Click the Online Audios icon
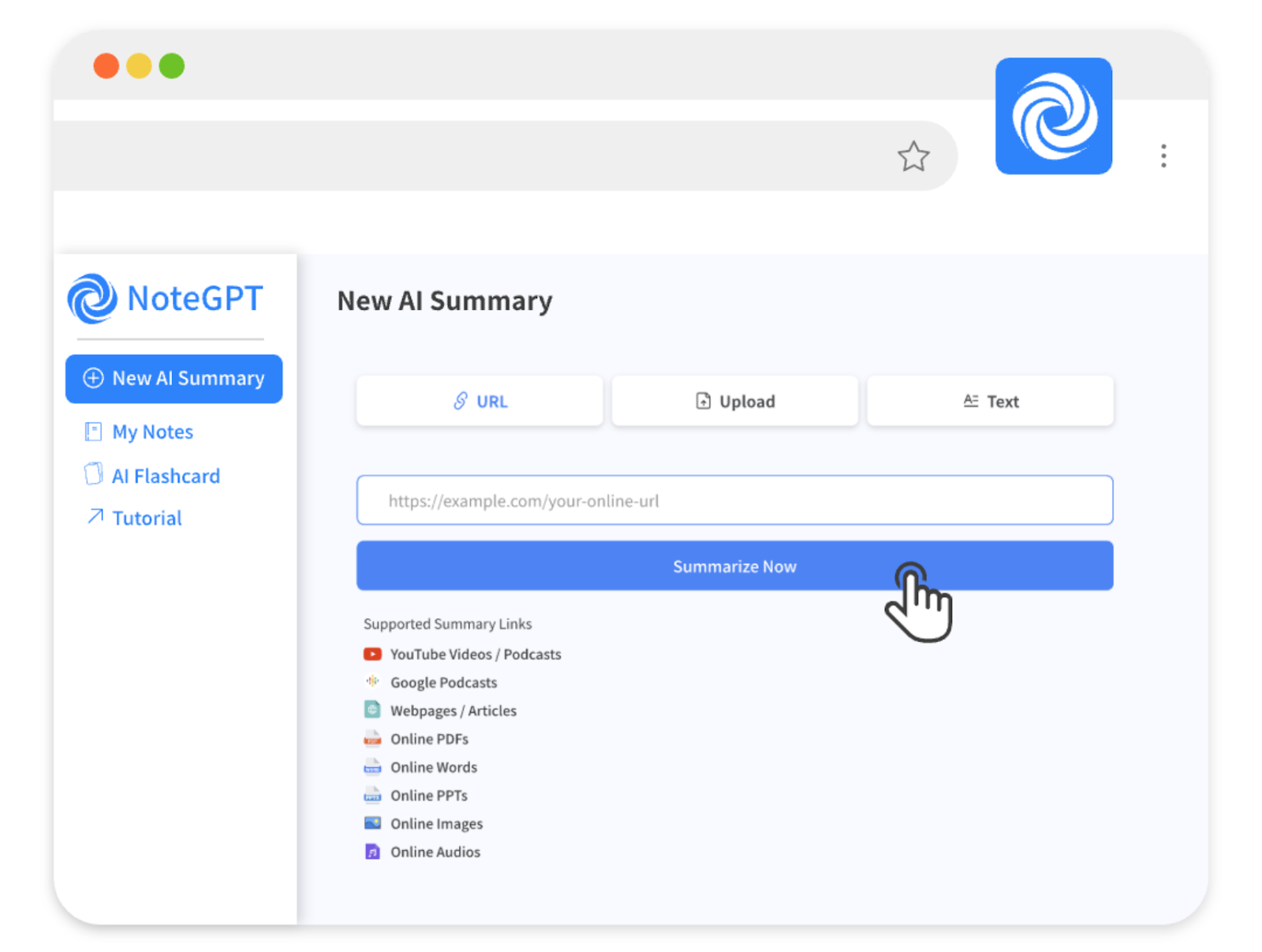The image size is (1262, 952). click(372, 851)
